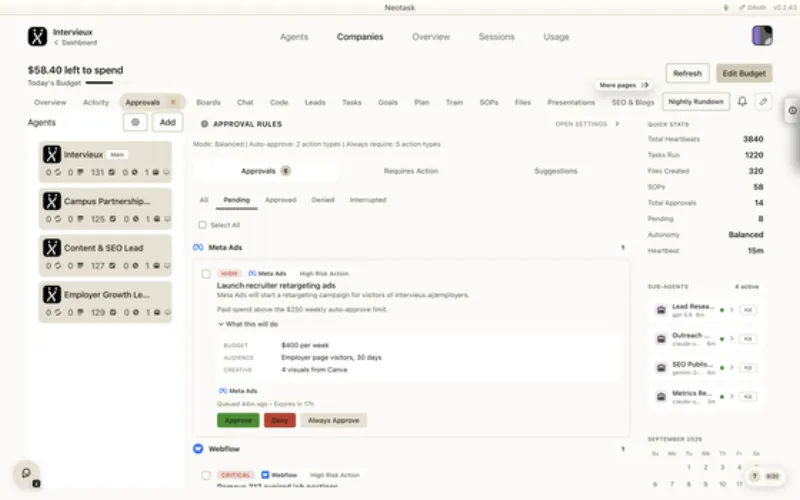Collapse the What this will do section
The width and height of the screenshot is (800, 500).
pos(248,324)
